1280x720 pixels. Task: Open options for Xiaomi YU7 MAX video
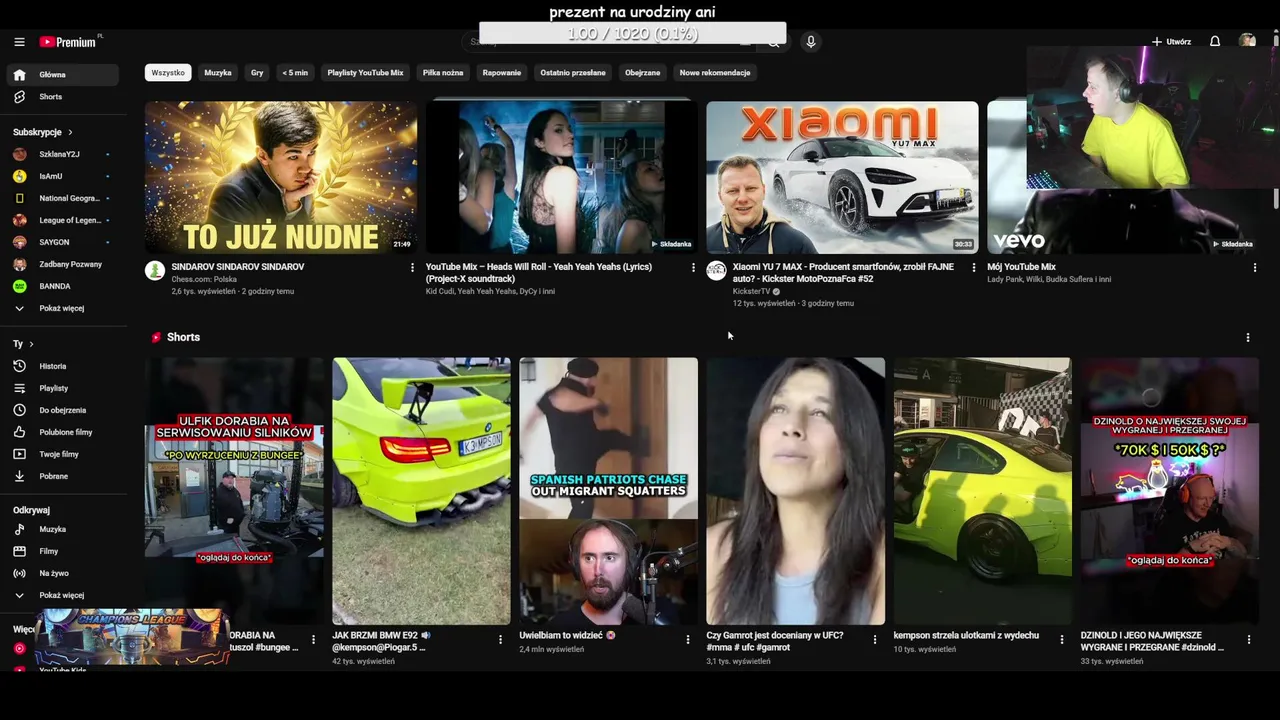(x=974, y=268)
